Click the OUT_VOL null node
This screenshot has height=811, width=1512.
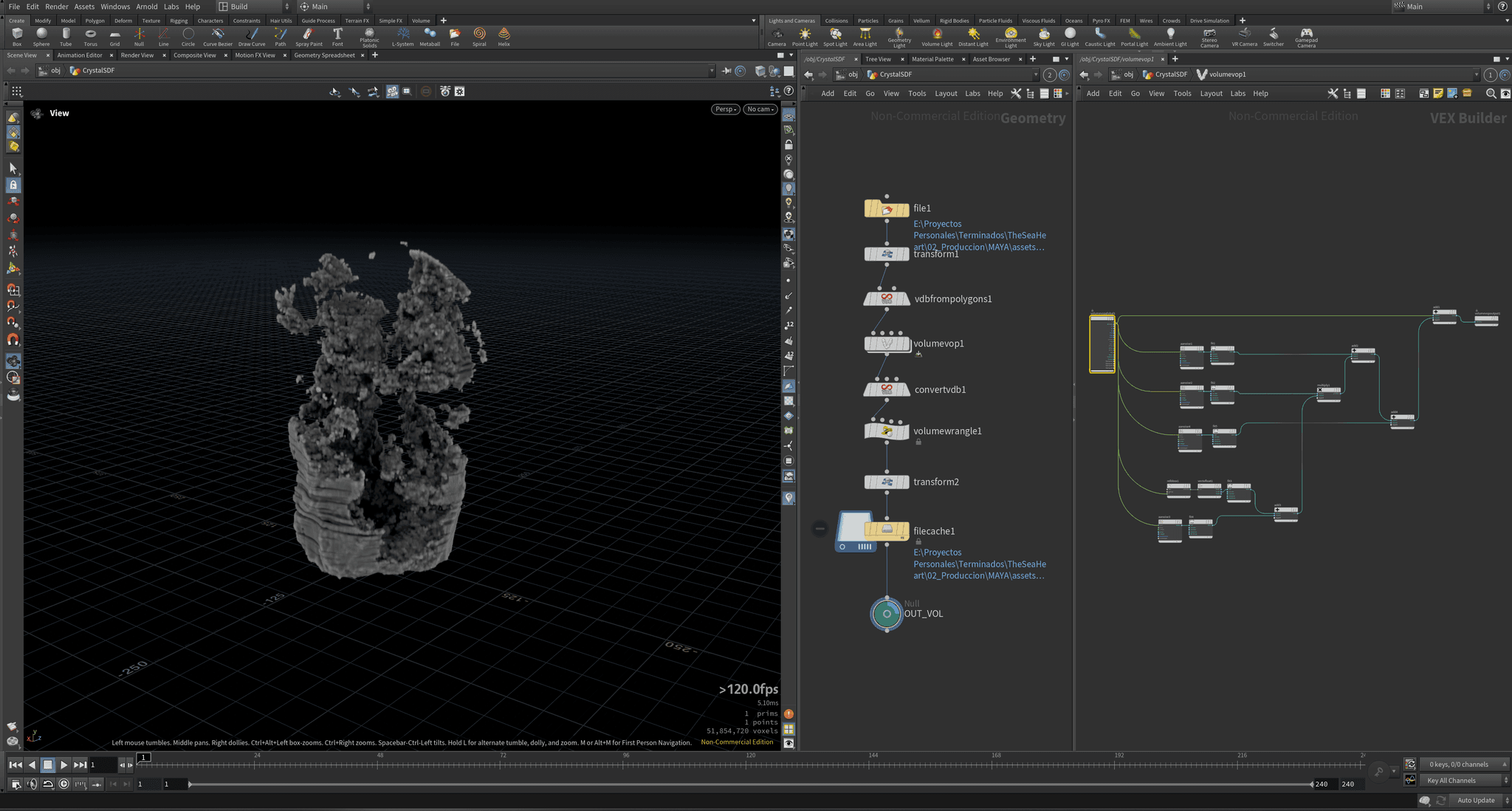pos(887,614)
